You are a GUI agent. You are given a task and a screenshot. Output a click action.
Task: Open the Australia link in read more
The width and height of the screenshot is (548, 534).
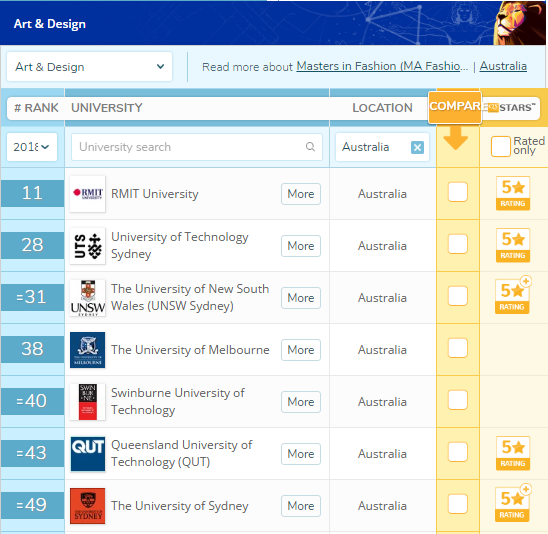coord(503,66)
